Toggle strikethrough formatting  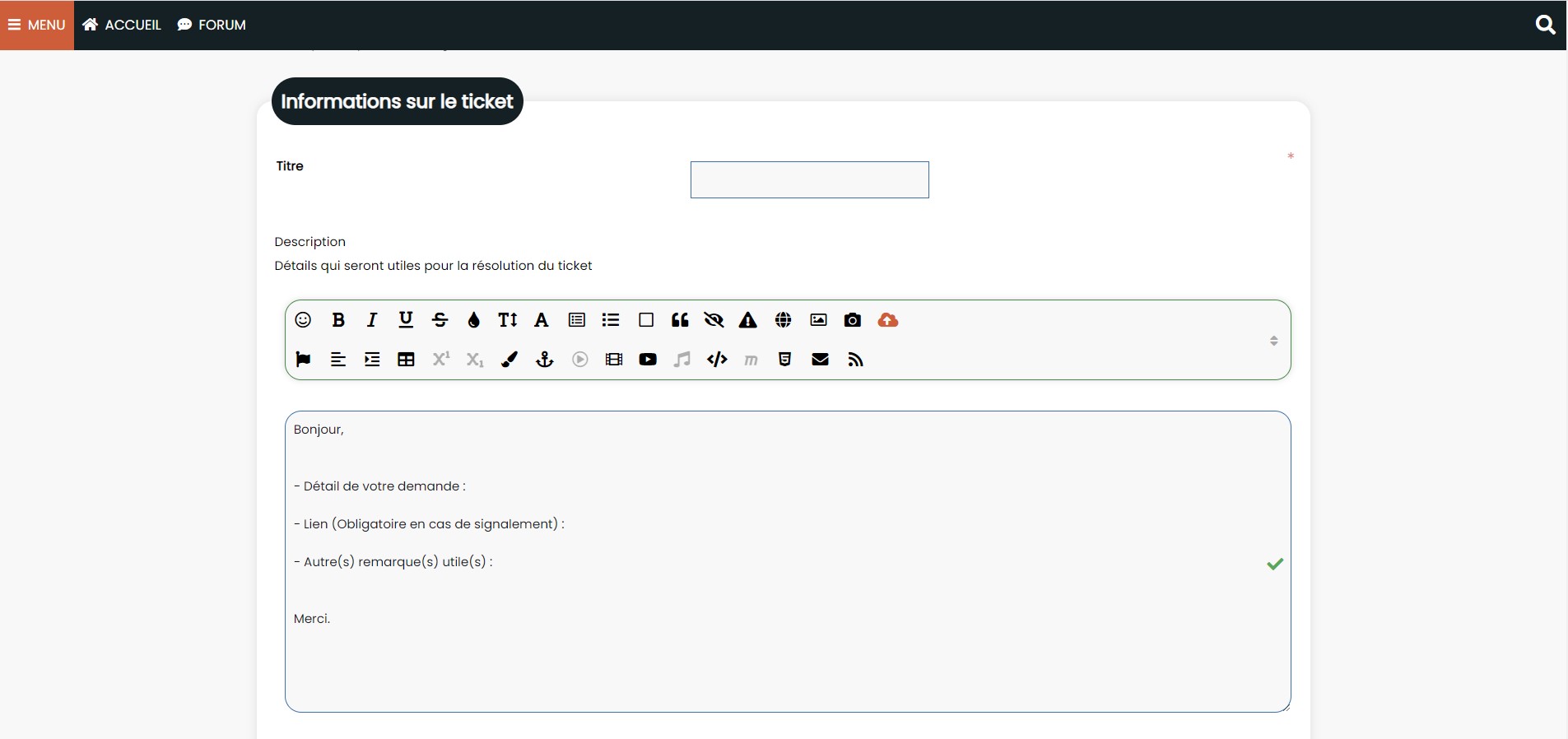[440, 320]
